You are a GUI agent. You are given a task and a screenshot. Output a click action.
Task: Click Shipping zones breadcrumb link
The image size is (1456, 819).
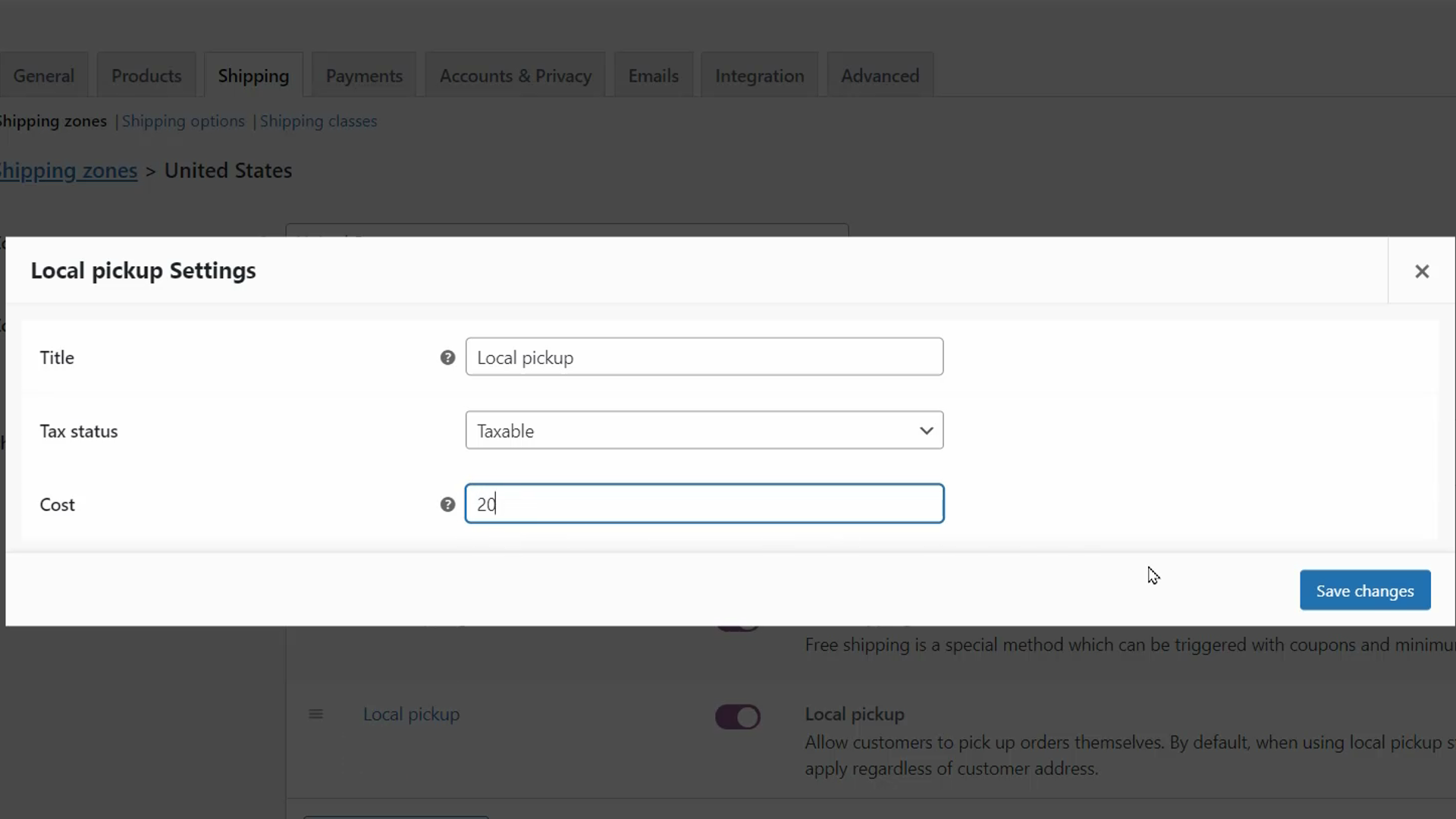coord(68,171)
